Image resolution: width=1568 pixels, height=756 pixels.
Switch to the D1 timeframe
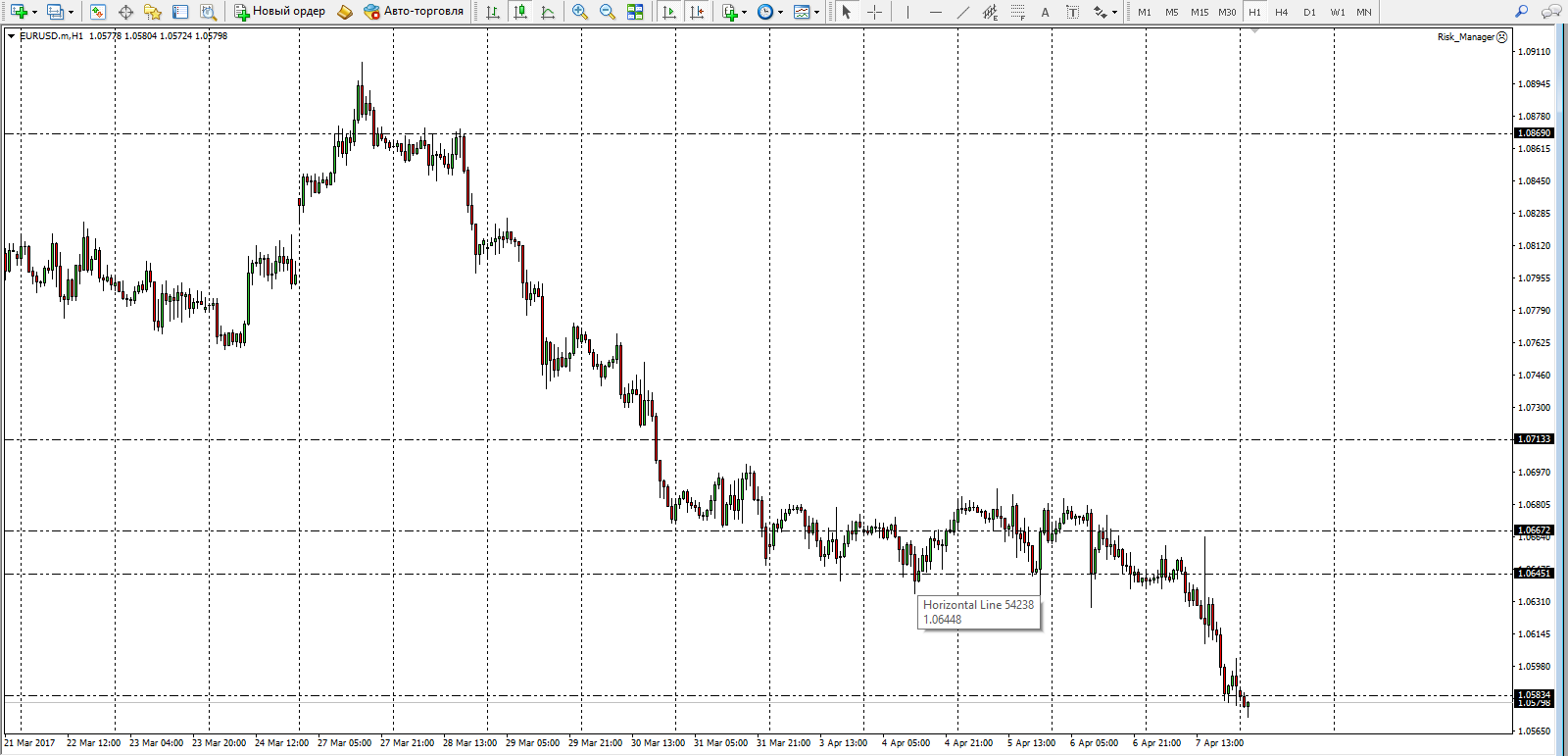1309,12
